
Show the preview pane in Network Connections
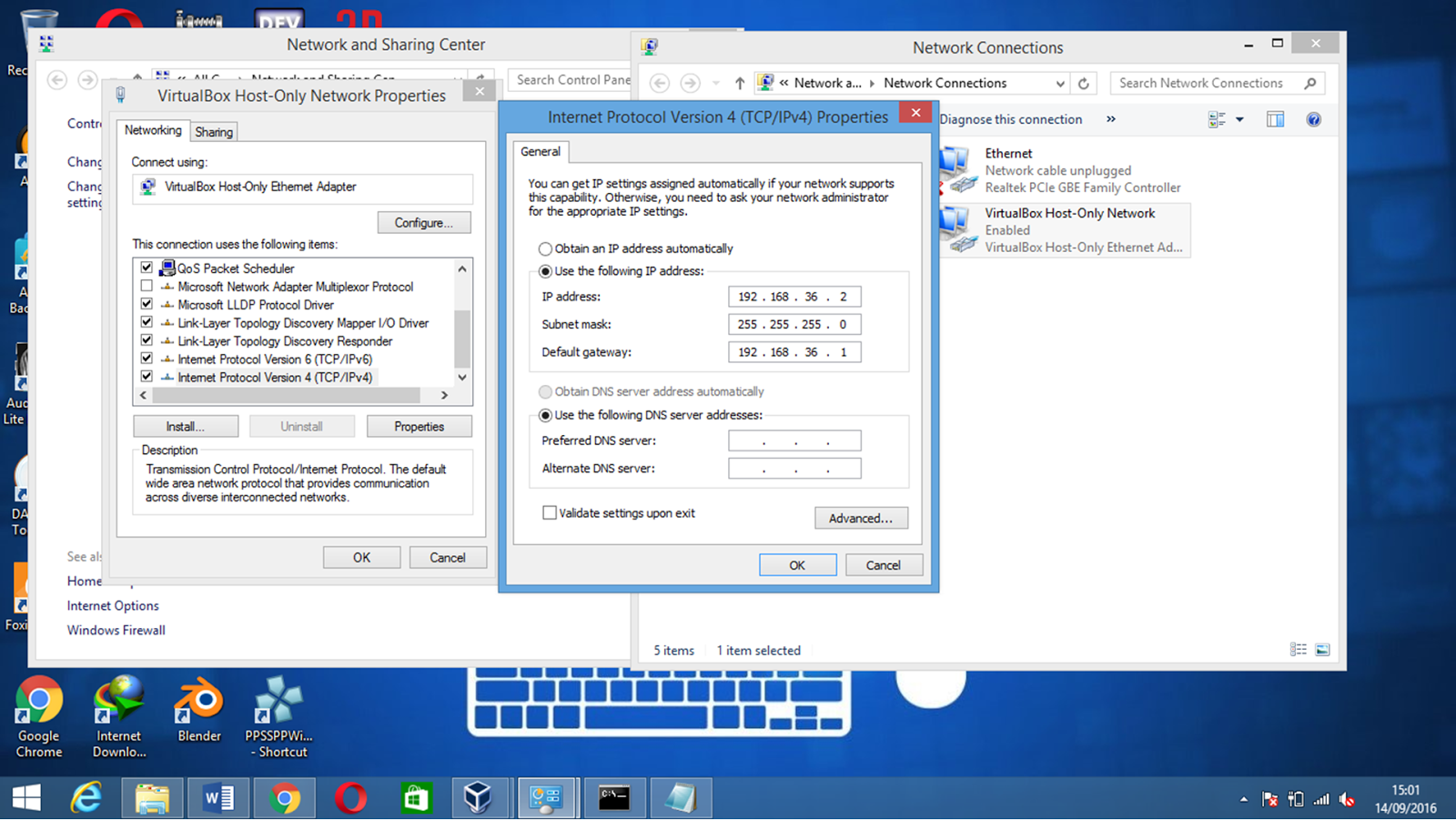[x=1276, y=119]
